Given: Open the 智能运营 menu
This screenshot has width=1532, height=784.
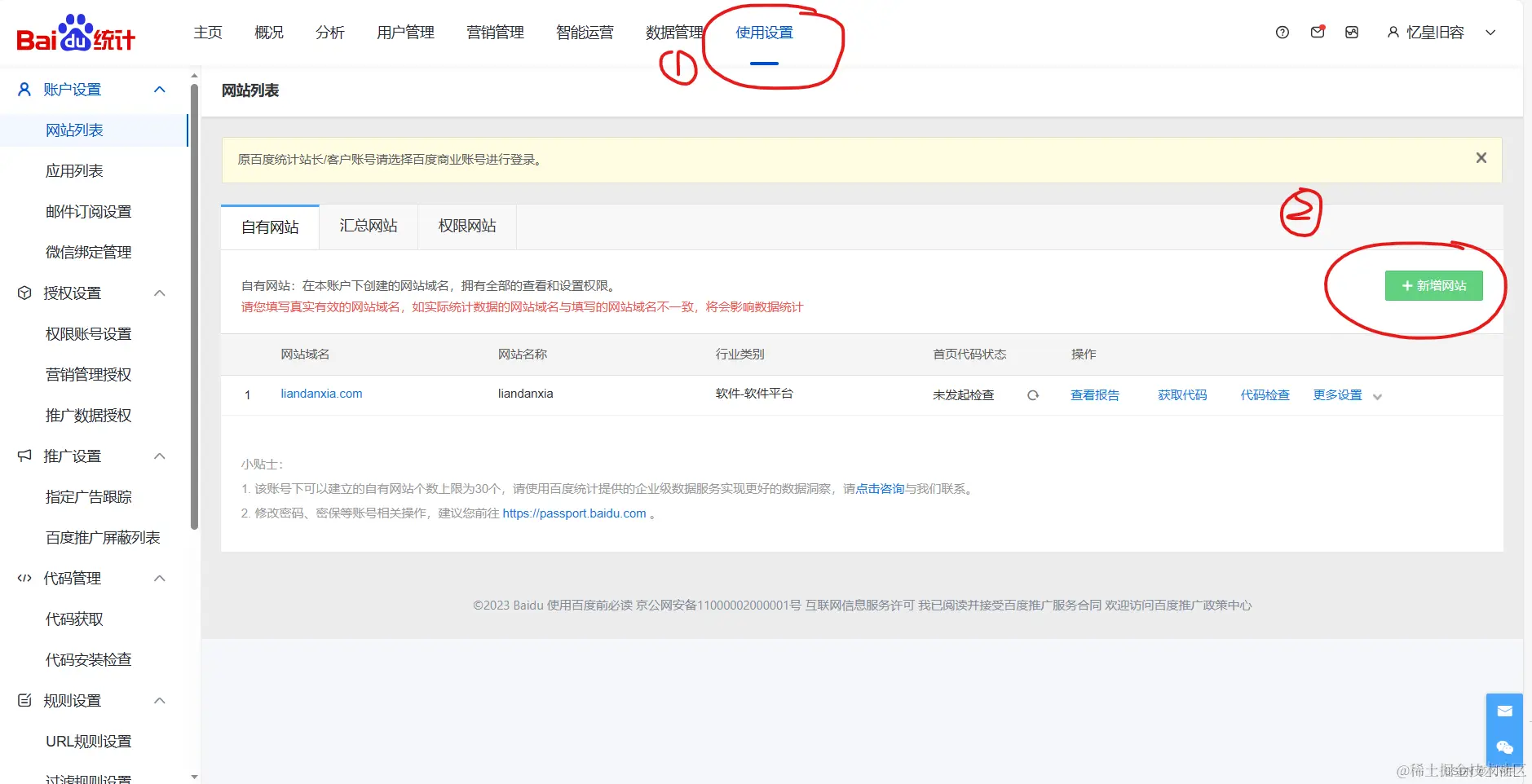Looking at the screenshot, I should (x=584, y=32).
